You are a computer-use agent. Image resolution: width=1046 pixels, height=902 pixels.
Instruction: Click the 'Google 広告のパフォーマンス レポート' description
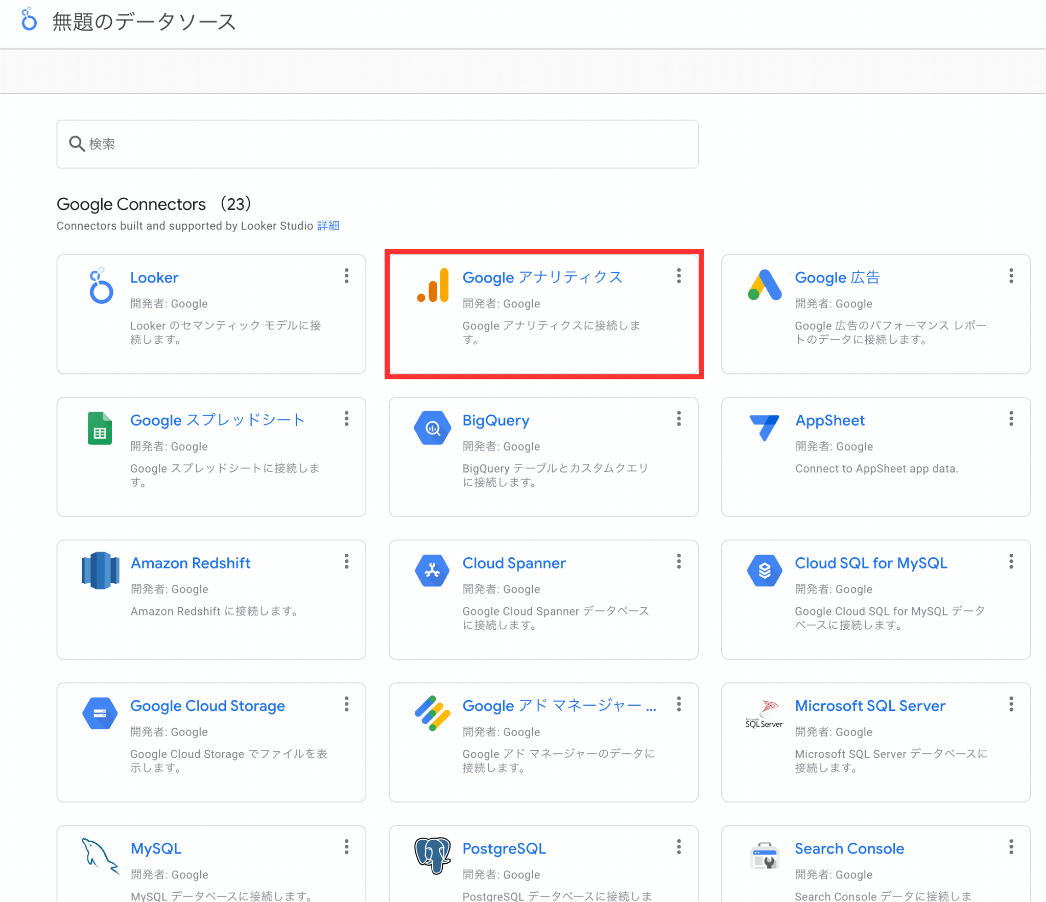pos(891,332)
